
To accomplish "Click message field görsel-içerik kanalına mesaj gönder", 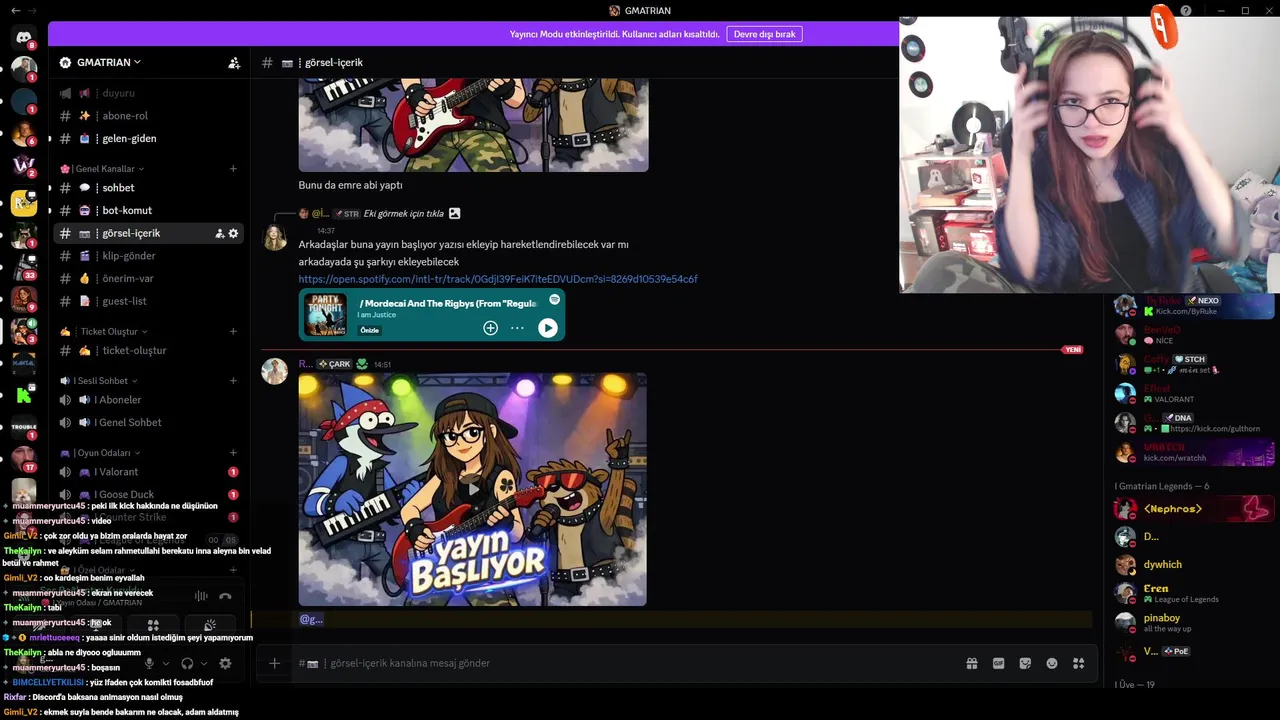I will [640, 663].
